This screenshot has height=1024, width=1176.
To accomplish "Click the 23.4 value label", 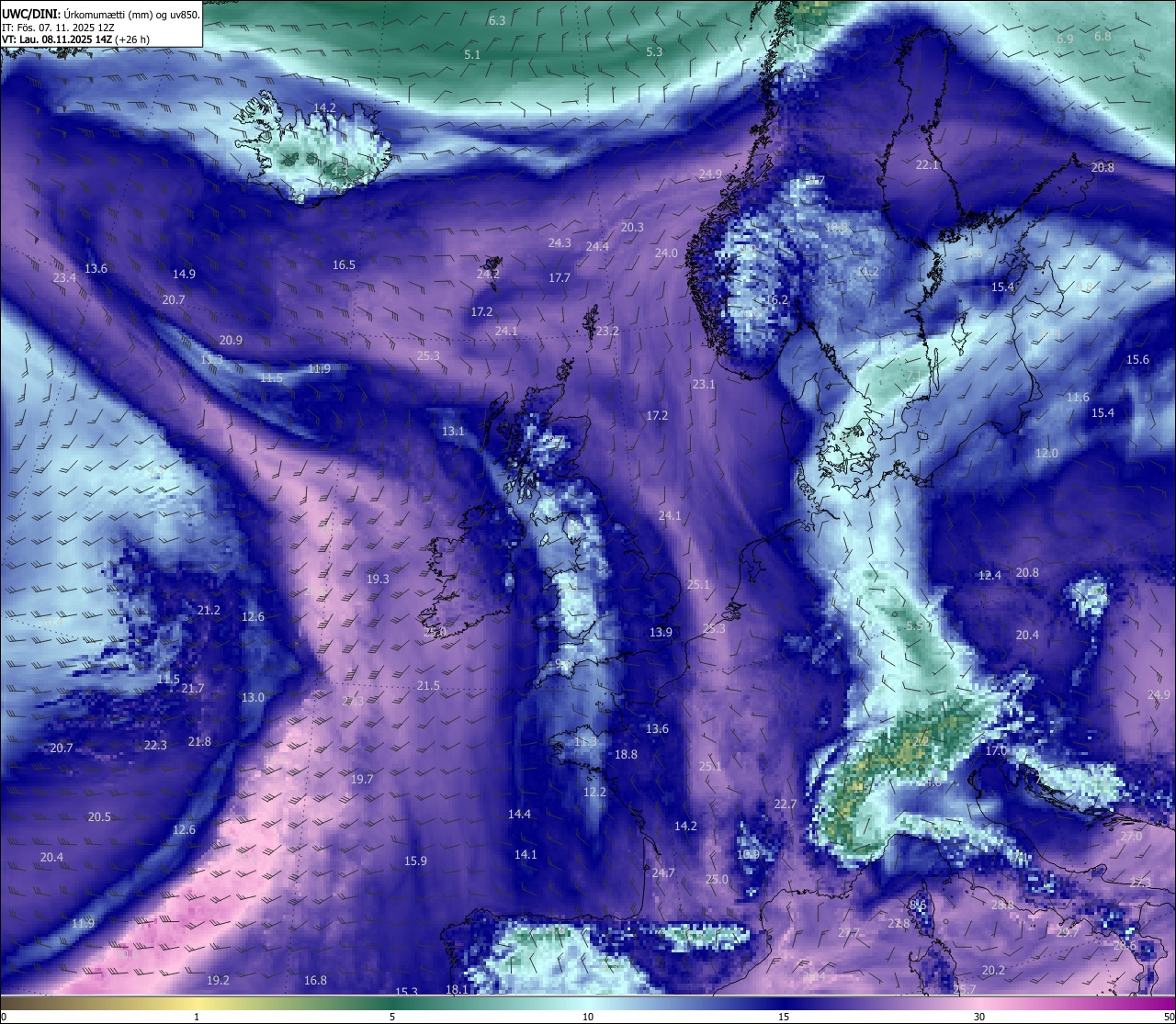I will [x=64, y=278].
